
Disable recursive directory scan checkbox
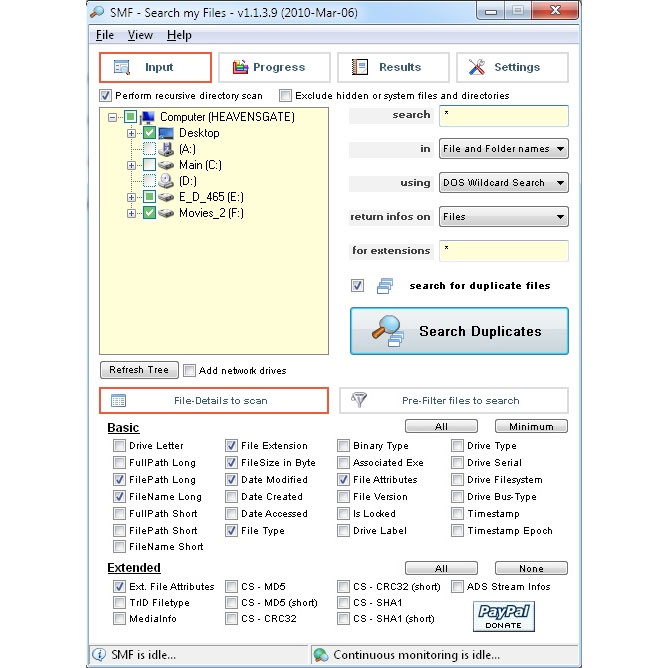tap(106, 96)
